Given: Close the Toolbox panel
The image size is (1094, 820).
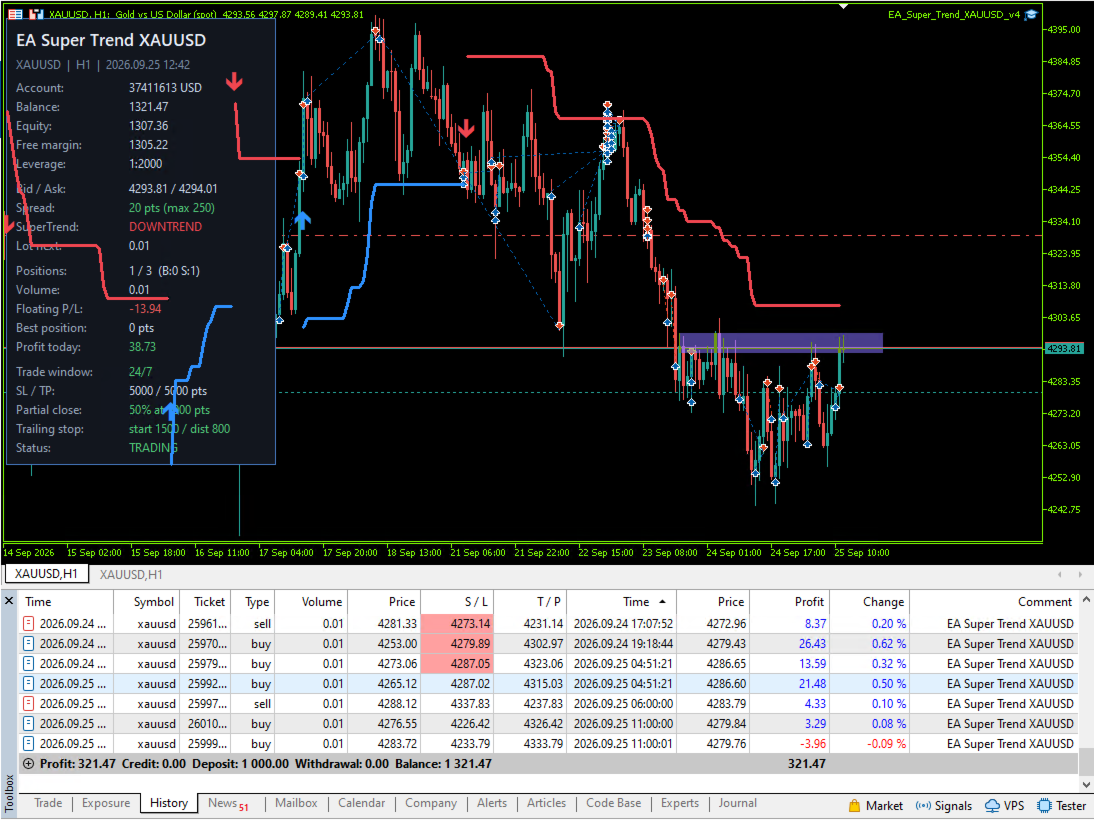Looking at the screenshot, I should [x=9, y=600].
